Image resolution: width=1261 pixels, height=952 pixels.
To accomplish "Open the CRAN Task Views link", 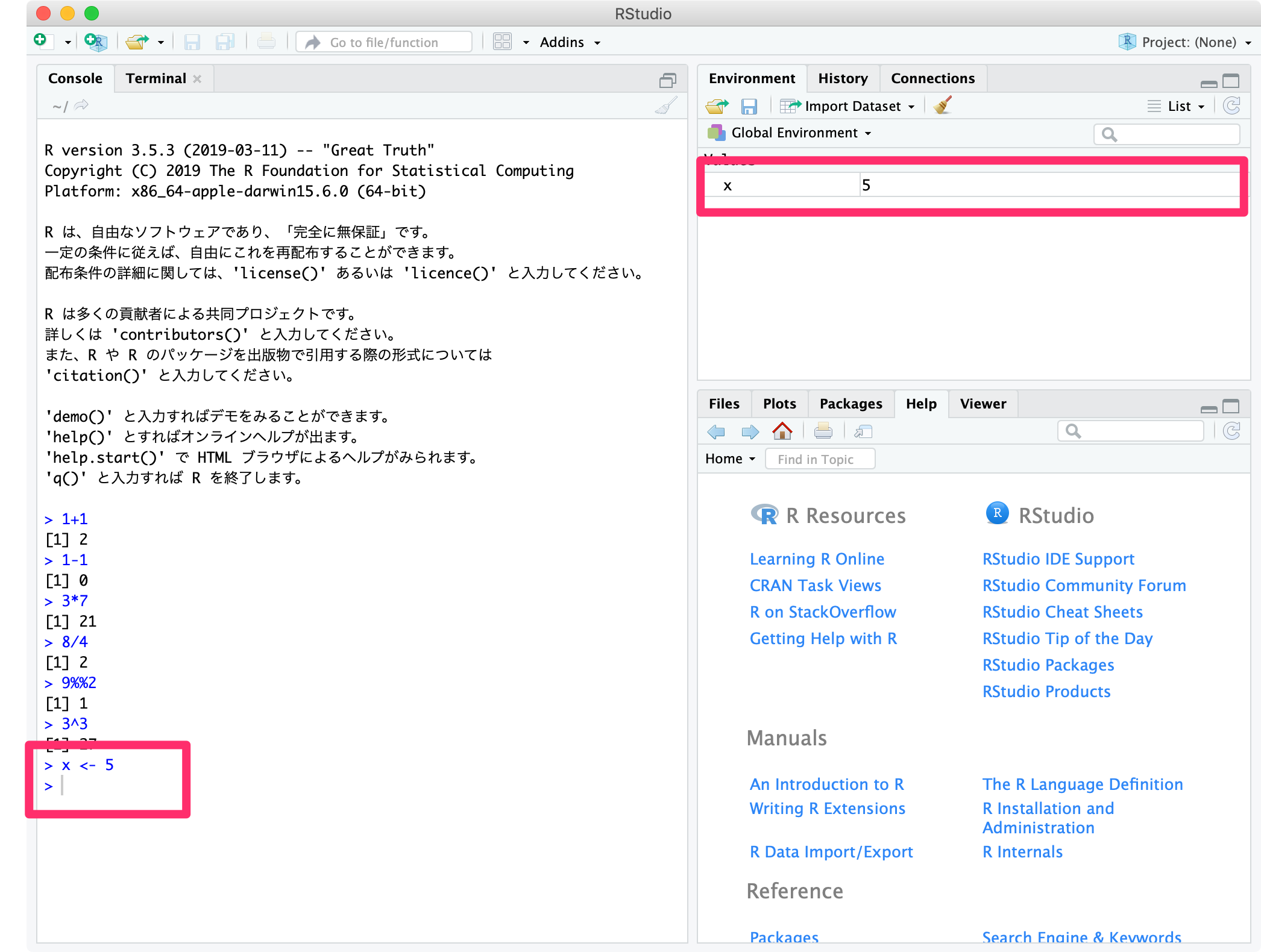I will point(815,585).
